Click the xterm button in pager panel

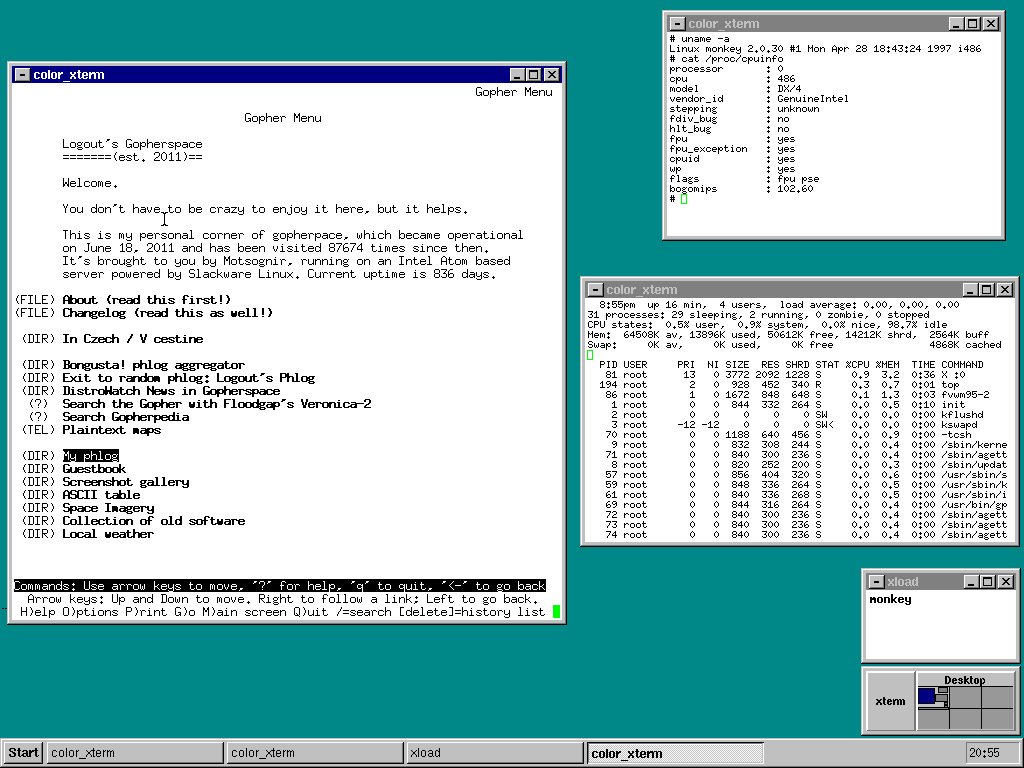click(x=890, y=701)
